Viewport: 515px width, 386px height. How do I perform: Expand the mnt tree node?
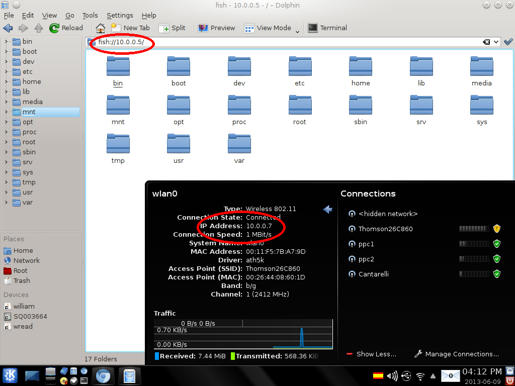pyautogui.click(x=6, y=112)
